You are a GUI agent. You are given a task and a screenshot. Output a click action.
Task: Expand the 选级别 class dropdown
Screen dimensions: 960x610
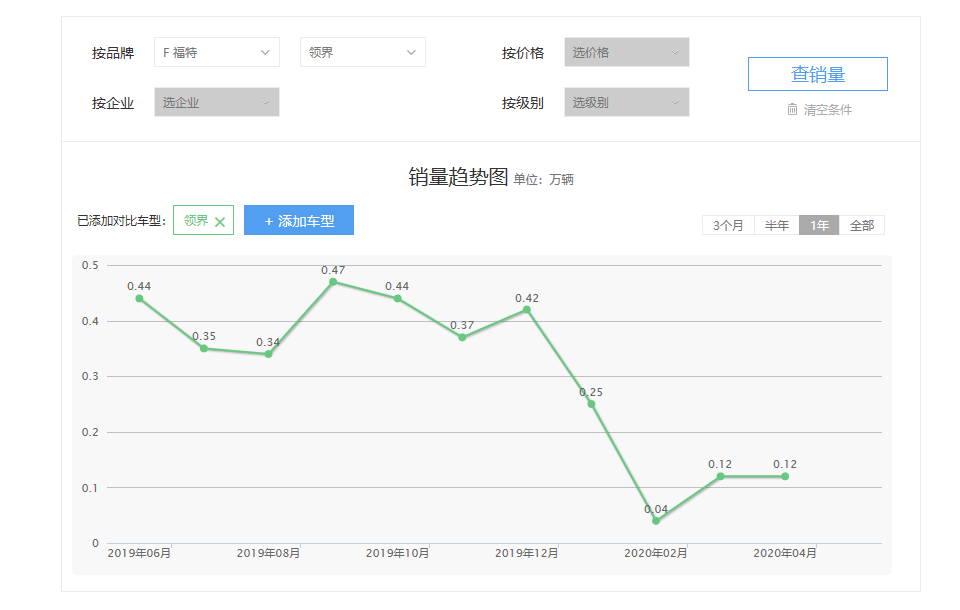tap(626, 102)
